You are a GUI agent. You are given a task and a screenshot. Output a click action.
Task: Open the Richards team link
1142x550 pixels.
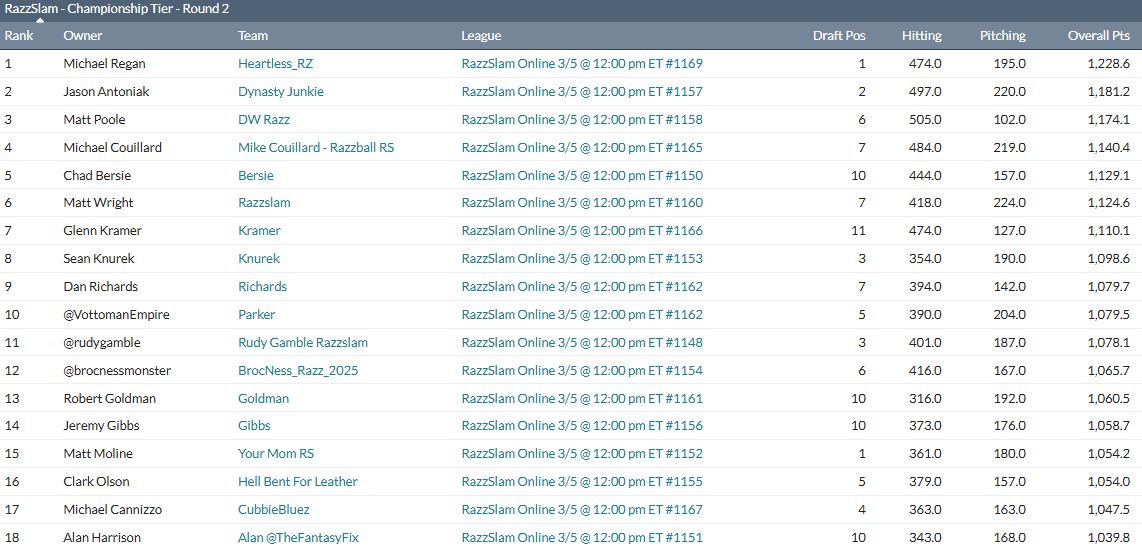pos(262,286)
